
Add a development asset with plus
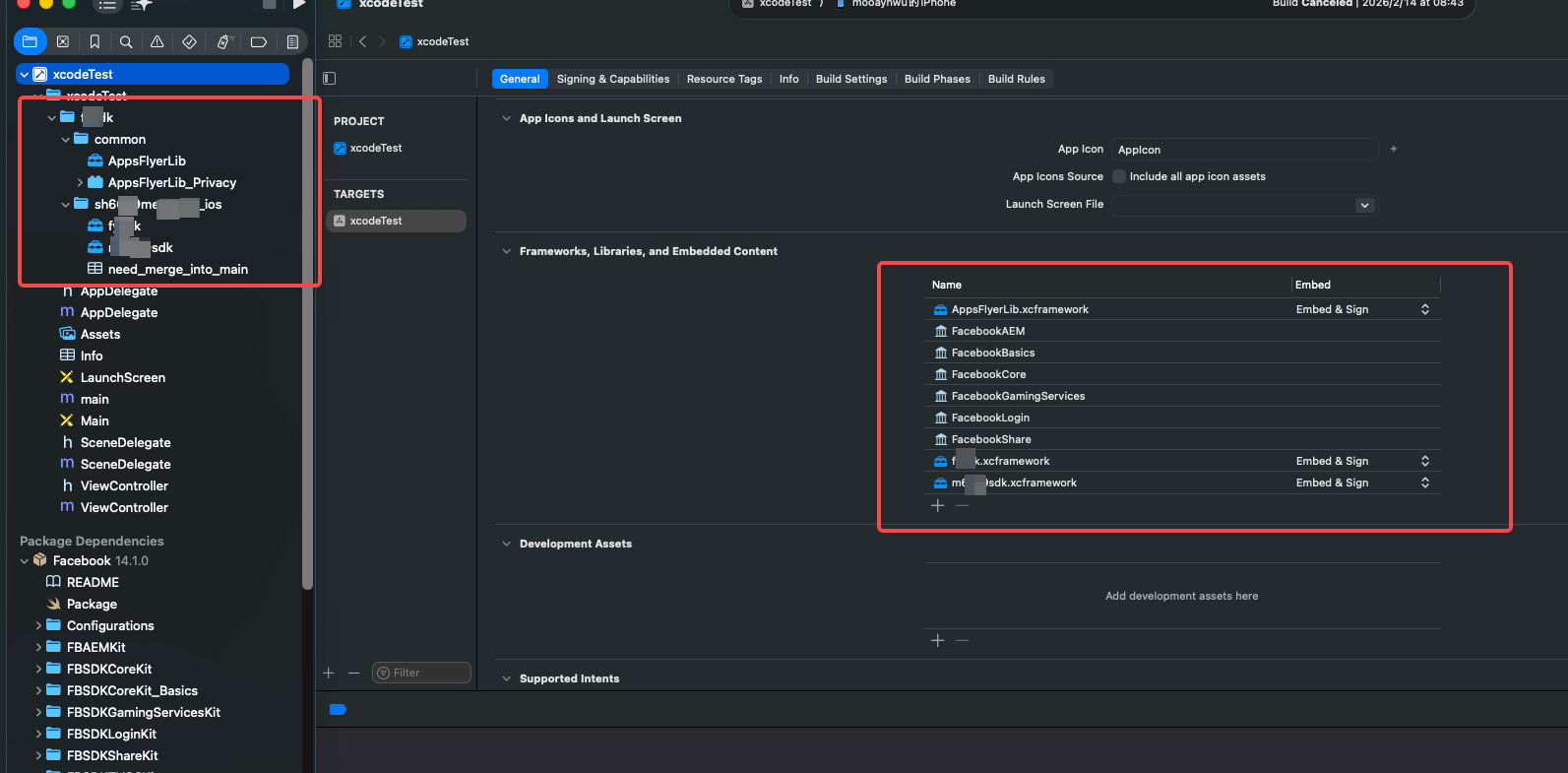coord(938,640)
